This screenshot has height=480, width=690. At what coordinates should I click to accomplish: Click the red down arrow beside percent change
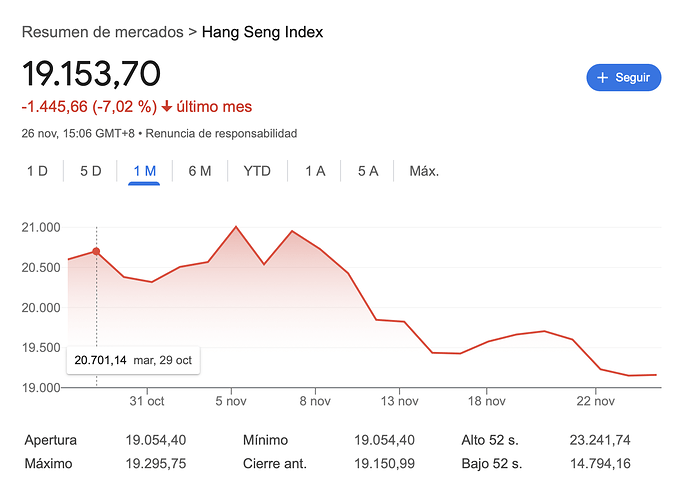pos(167,107)
